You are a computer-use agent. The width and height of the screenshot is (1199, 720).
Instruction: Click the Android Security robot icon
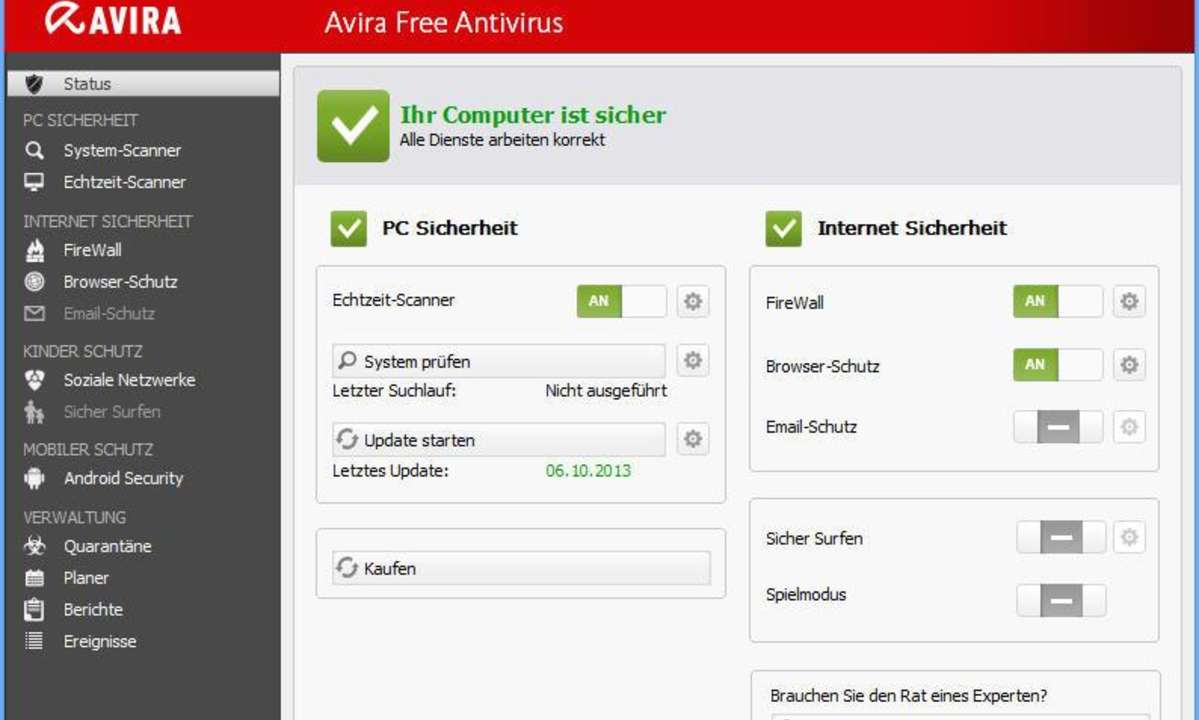pyautogui.click(x=34, y=478)
